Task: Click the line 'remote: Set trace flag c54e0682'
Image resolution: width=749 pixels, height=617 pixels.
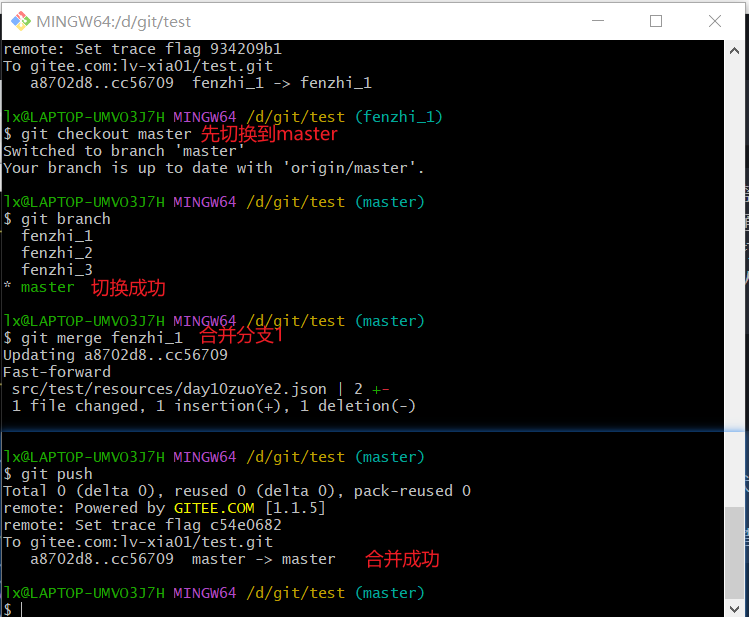Action: pos(143,525)
